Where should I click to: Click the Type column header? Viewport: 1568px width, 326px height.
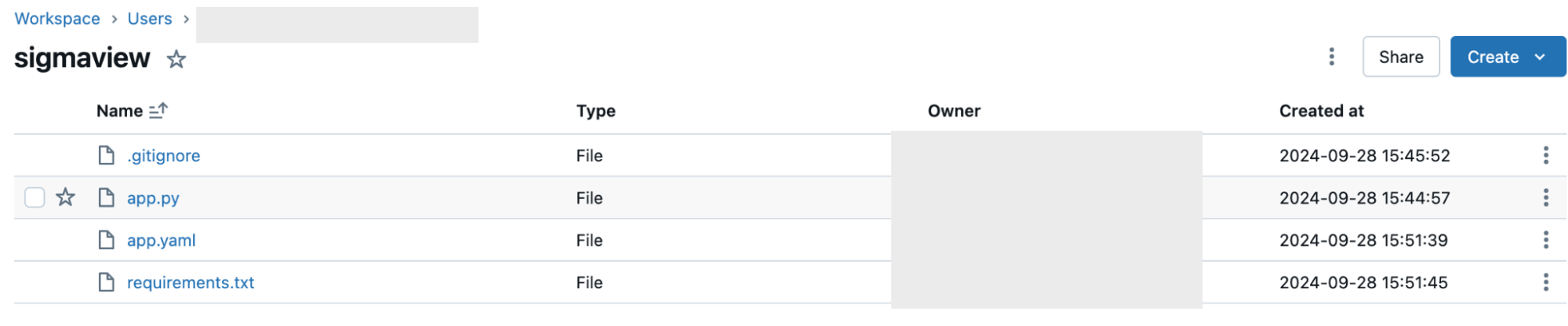[595, 111]
